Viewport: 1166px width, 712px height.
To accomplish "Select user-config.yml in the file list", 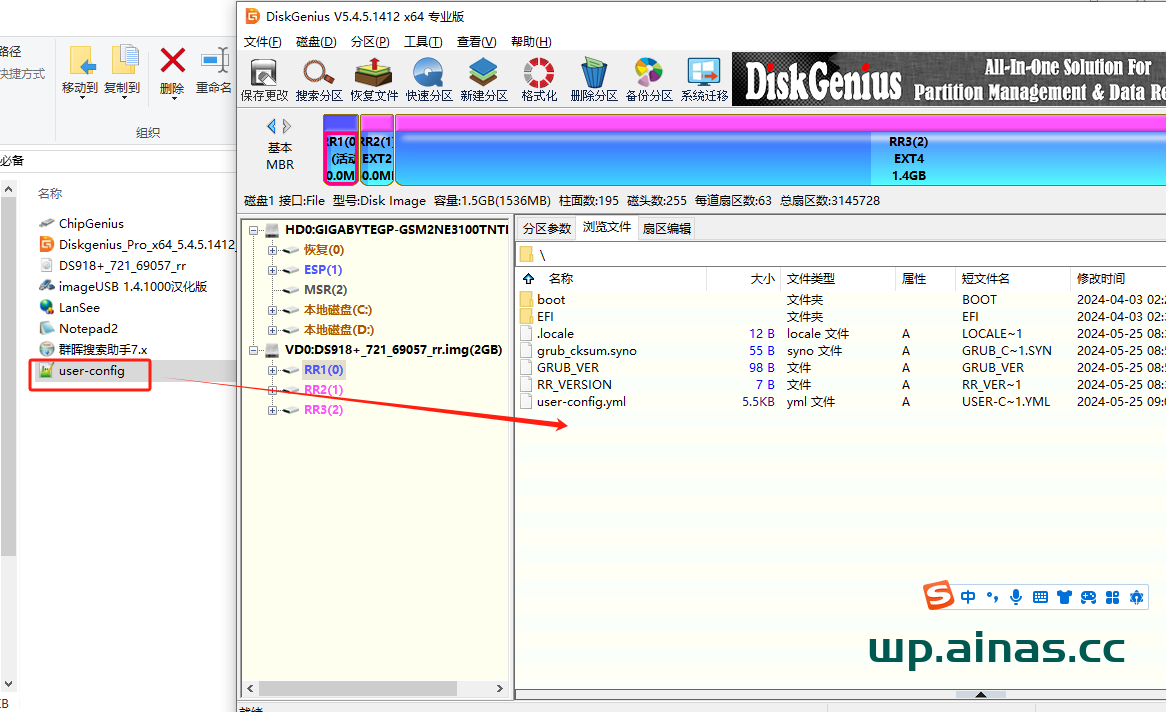I will pos(581,402).
